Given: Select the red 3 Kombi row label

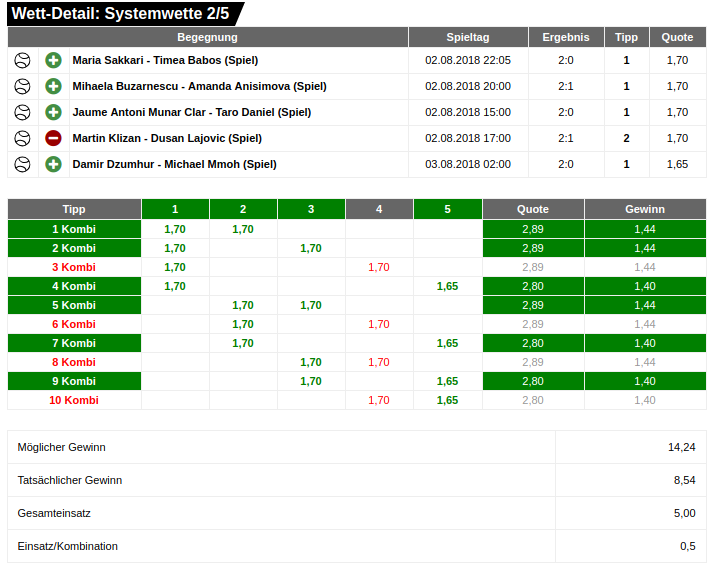Looking at the screenshot, I should [x=74, y=267].
